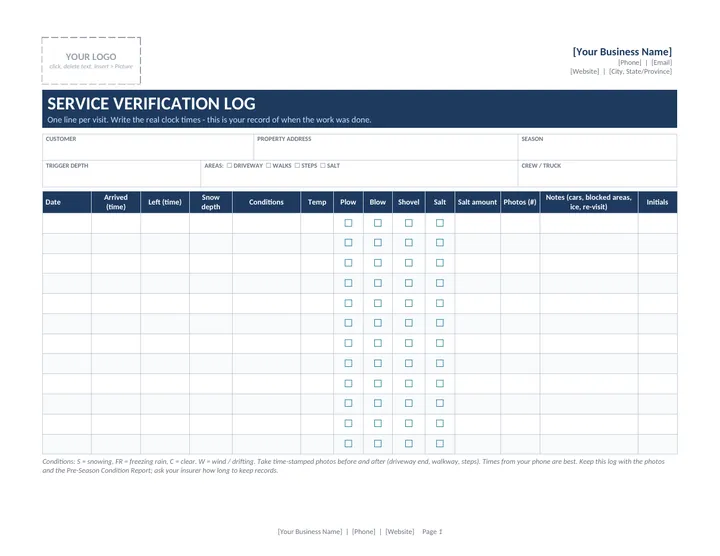Click the CUSTOMER field
The image size is (720, 556).
[148, 147]
